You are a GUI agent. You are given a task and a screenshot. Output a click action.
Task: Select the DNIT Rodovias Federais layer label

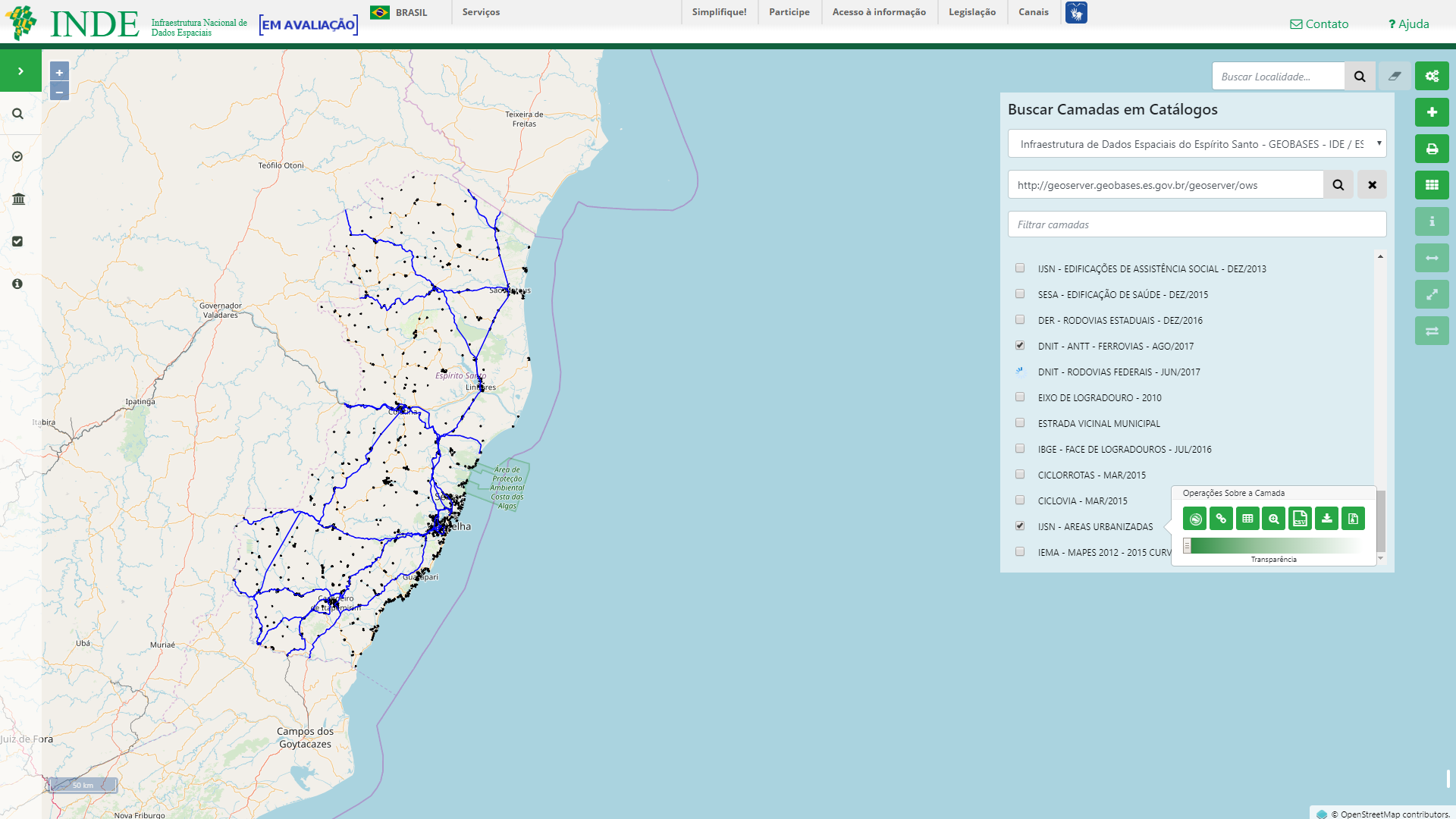(1119, 372)
